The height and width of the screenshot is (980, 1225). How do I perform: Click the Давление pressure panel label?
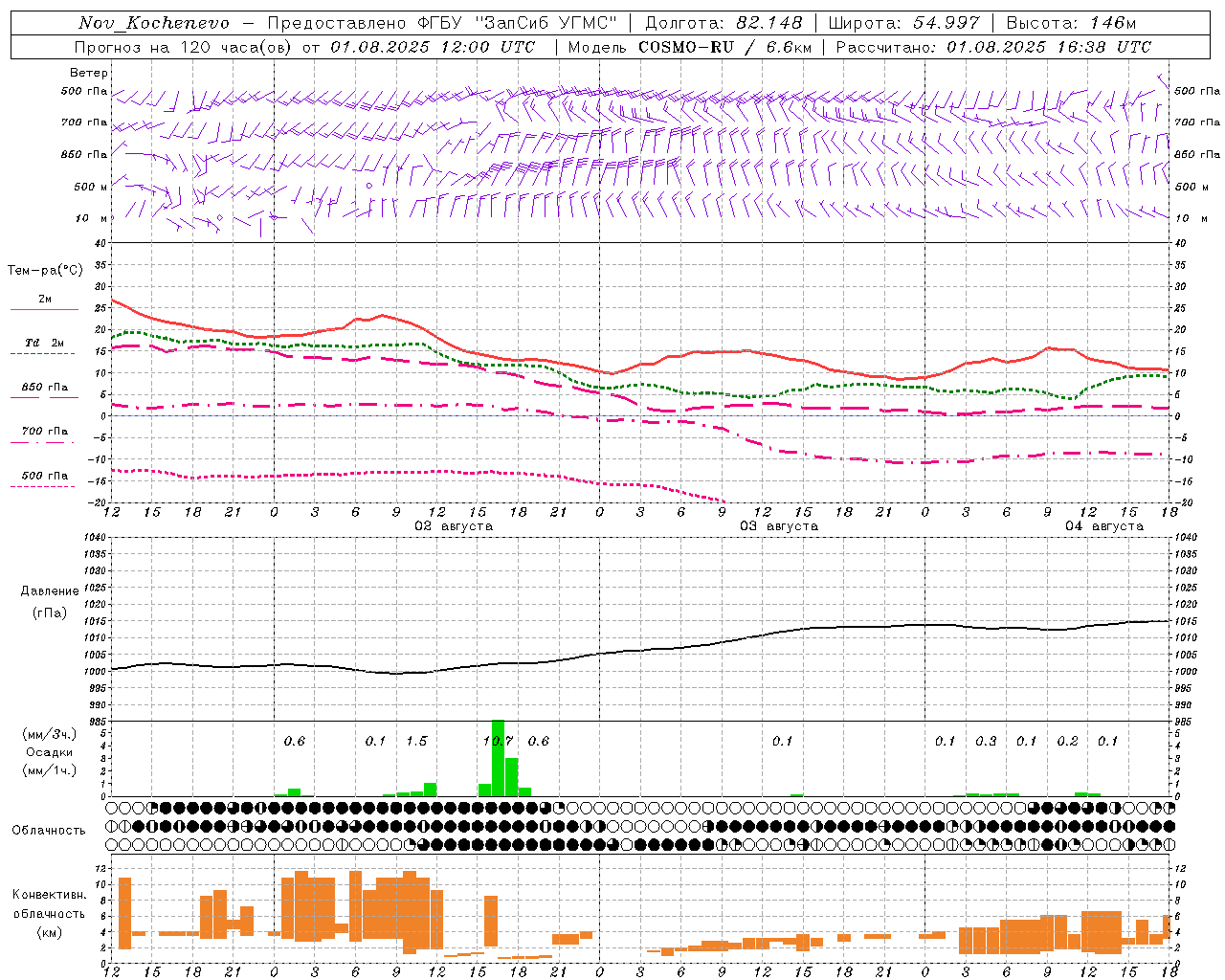coord(49,591)
